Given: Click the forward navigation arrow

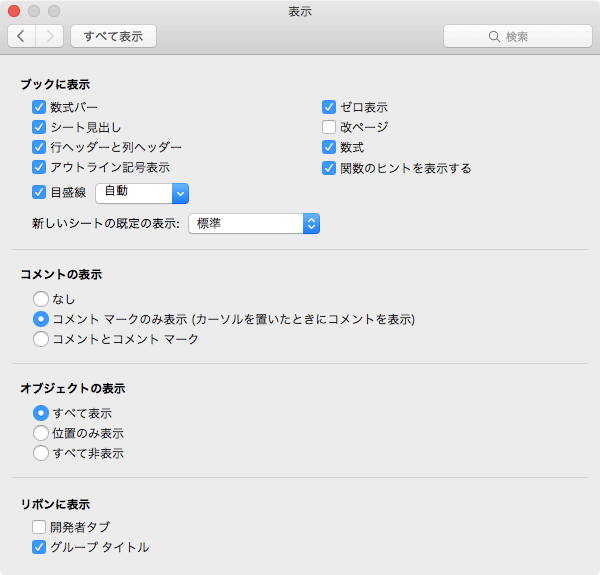Looking at the screenshot, I should point(49,37).
